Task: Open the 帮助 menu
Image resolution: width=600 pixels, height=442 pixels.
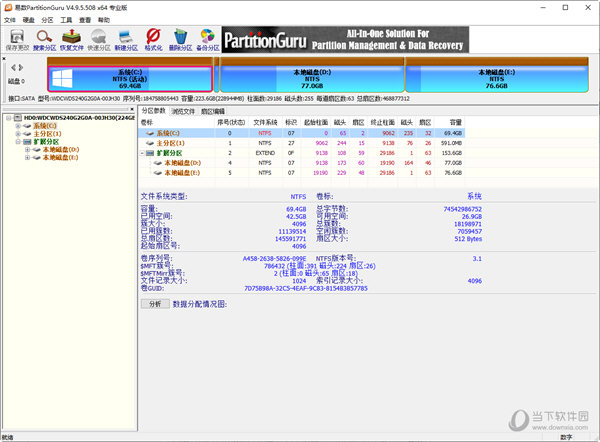Action: [103, 20]
